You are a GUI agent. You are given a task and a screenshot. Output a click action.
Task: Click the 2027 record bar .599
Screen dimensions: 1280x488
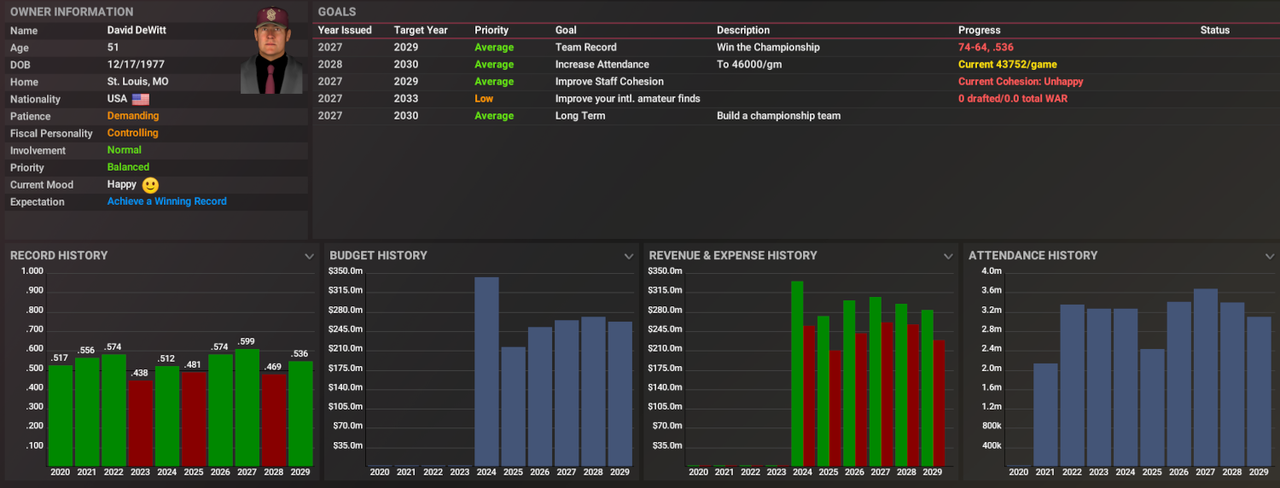(247, 407)
